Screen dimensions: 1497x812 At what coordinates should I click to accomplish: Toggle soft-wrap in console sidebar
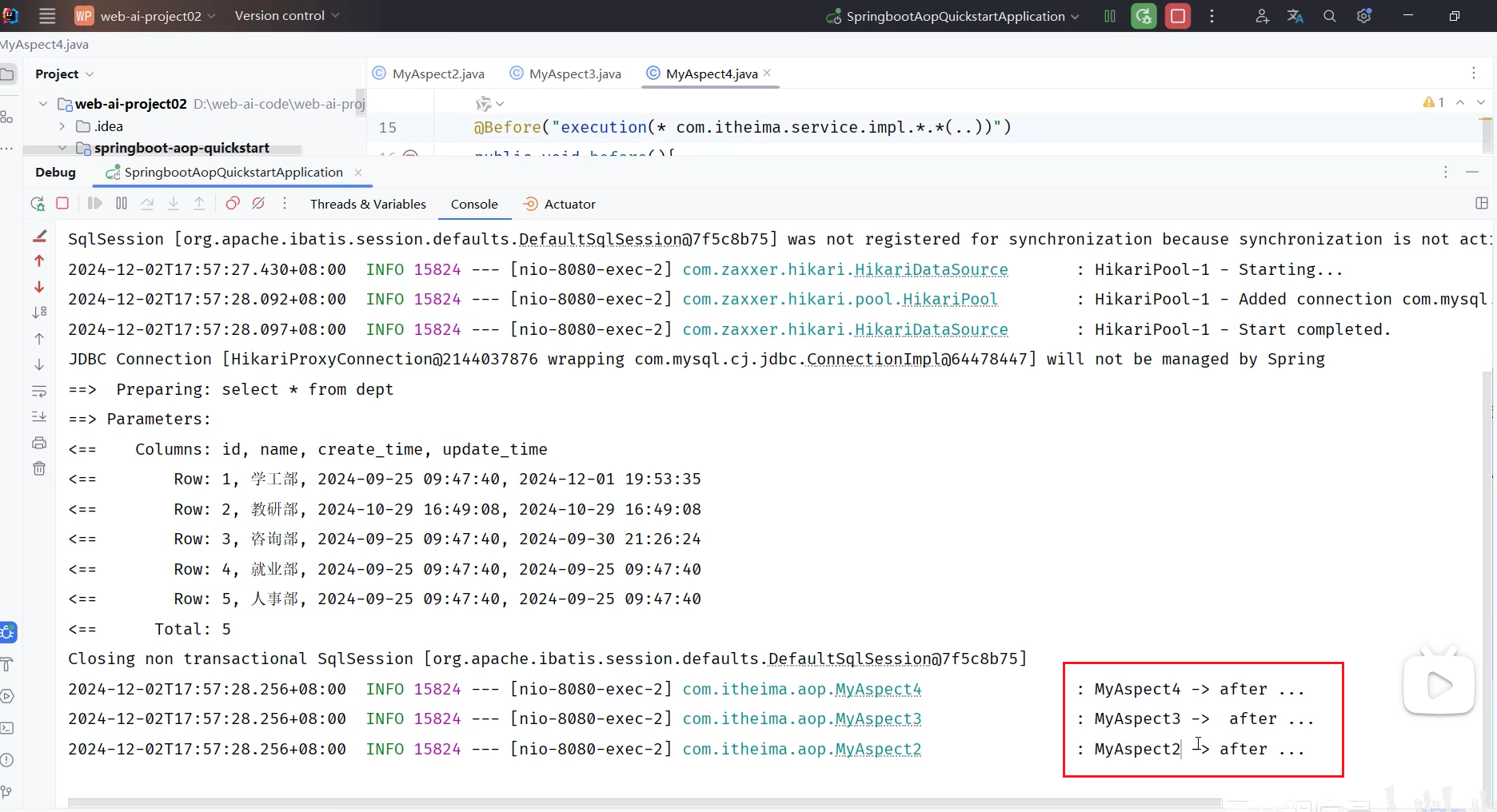click(39, 391)
